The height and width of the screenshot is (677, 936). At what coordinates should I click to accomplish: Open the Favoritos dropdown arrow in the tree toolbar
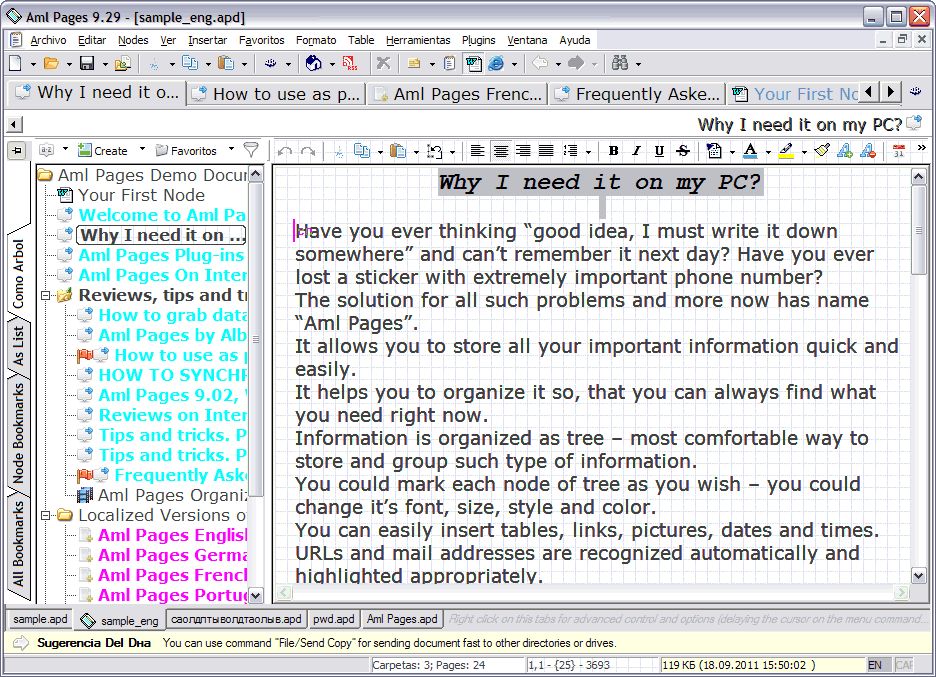(x=231, y=149)
